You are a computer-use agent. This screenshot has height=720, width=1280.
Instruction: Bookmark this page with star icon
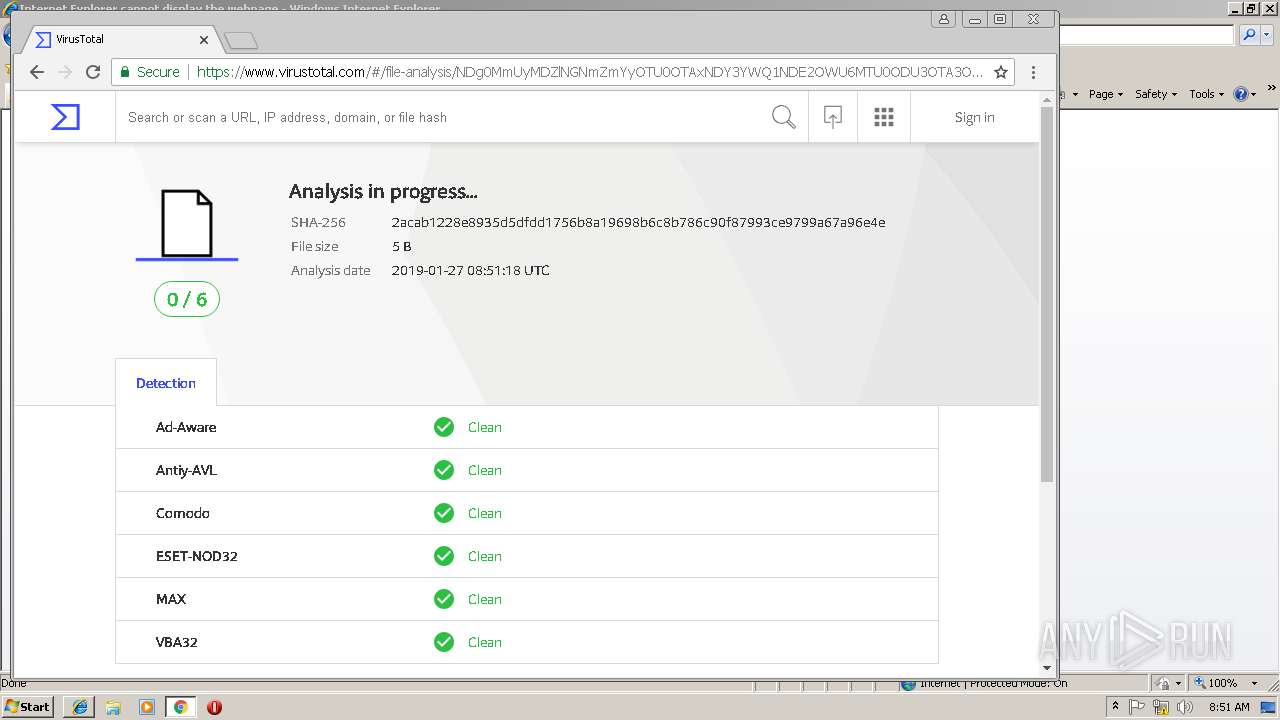point(1000,72)
